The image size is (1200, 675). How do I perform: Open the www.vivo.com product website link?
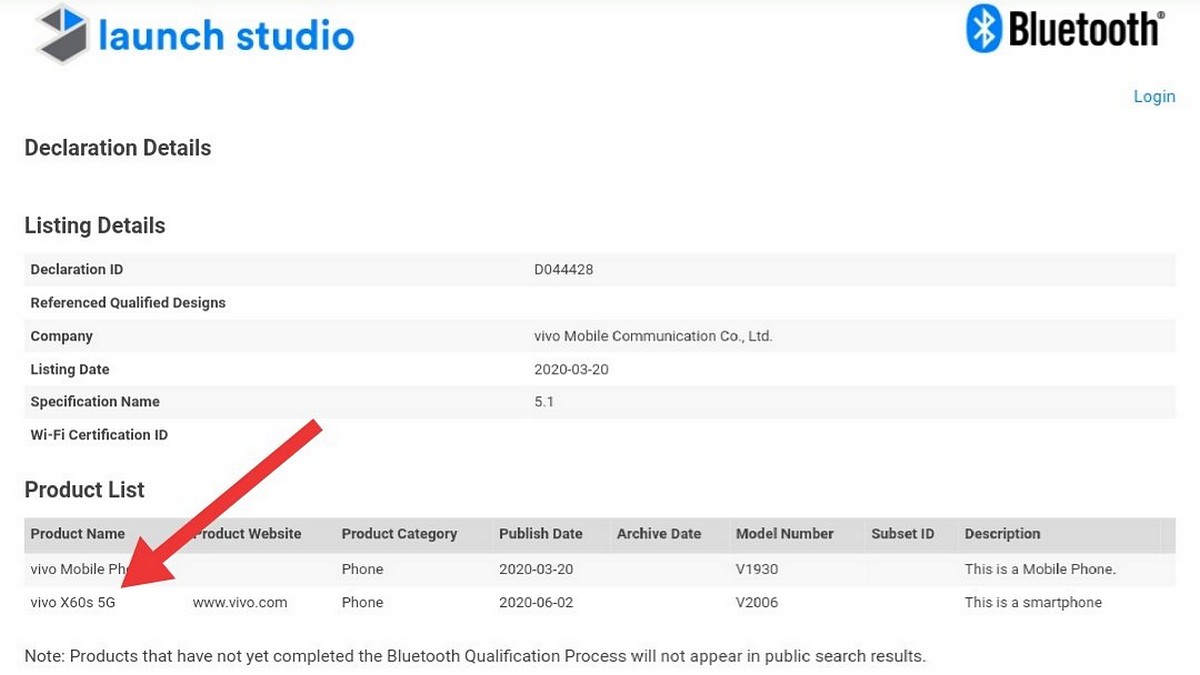tap(240, 602)
